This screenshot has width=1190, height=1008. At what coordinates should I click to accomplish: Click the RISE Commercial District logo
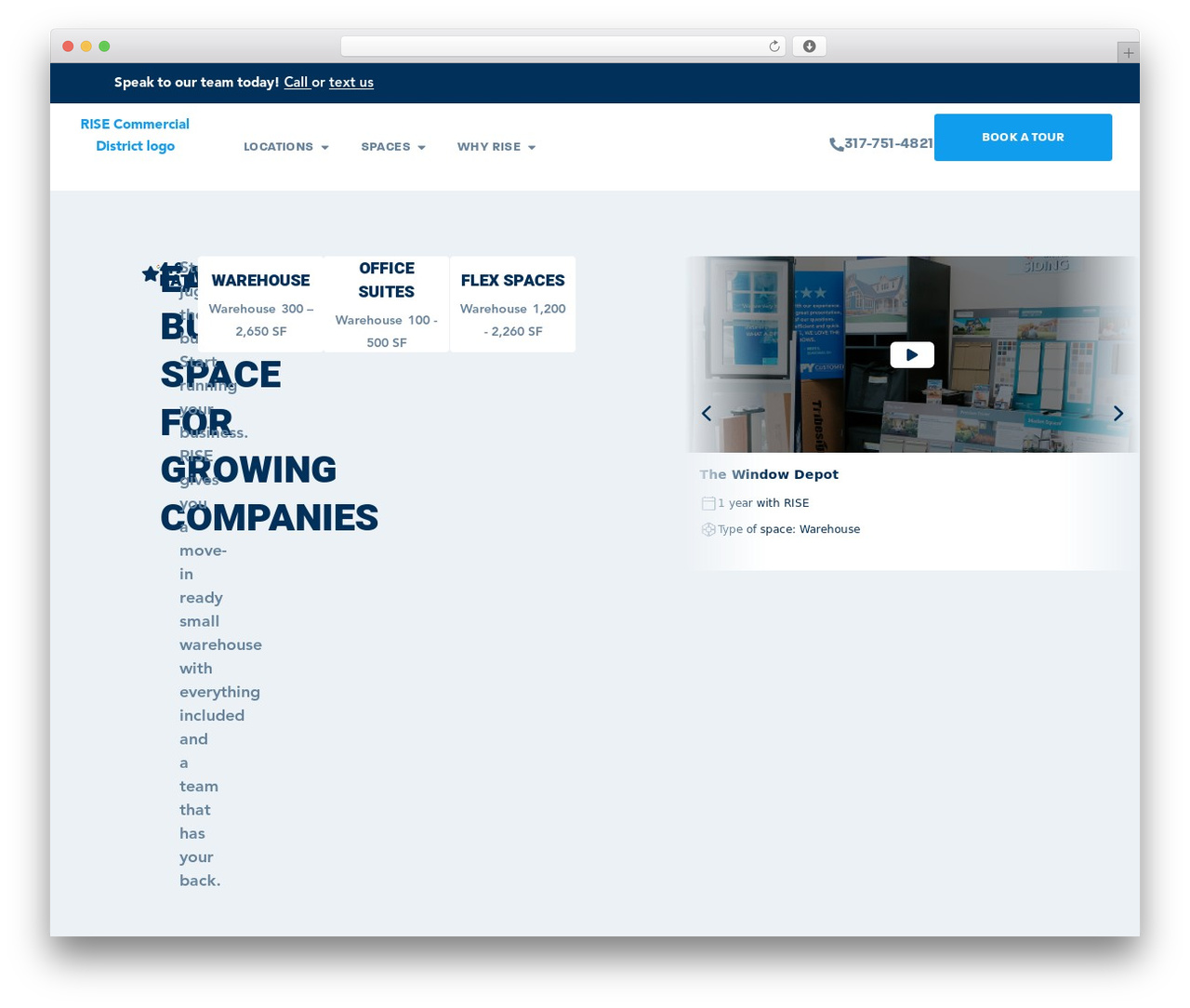point(135,135)
